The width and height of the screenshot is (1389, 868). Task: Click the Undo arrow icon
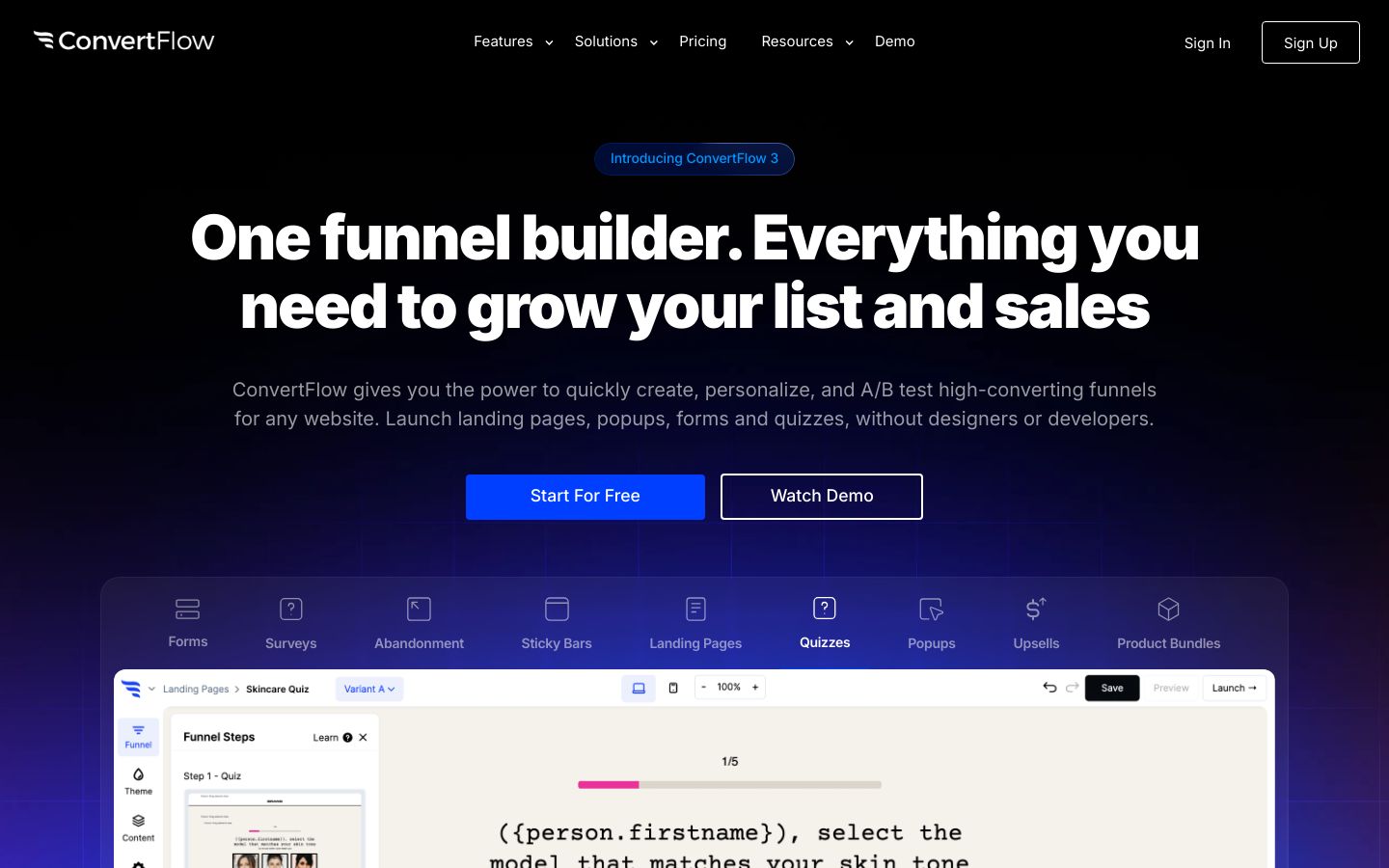point(1049,688)
